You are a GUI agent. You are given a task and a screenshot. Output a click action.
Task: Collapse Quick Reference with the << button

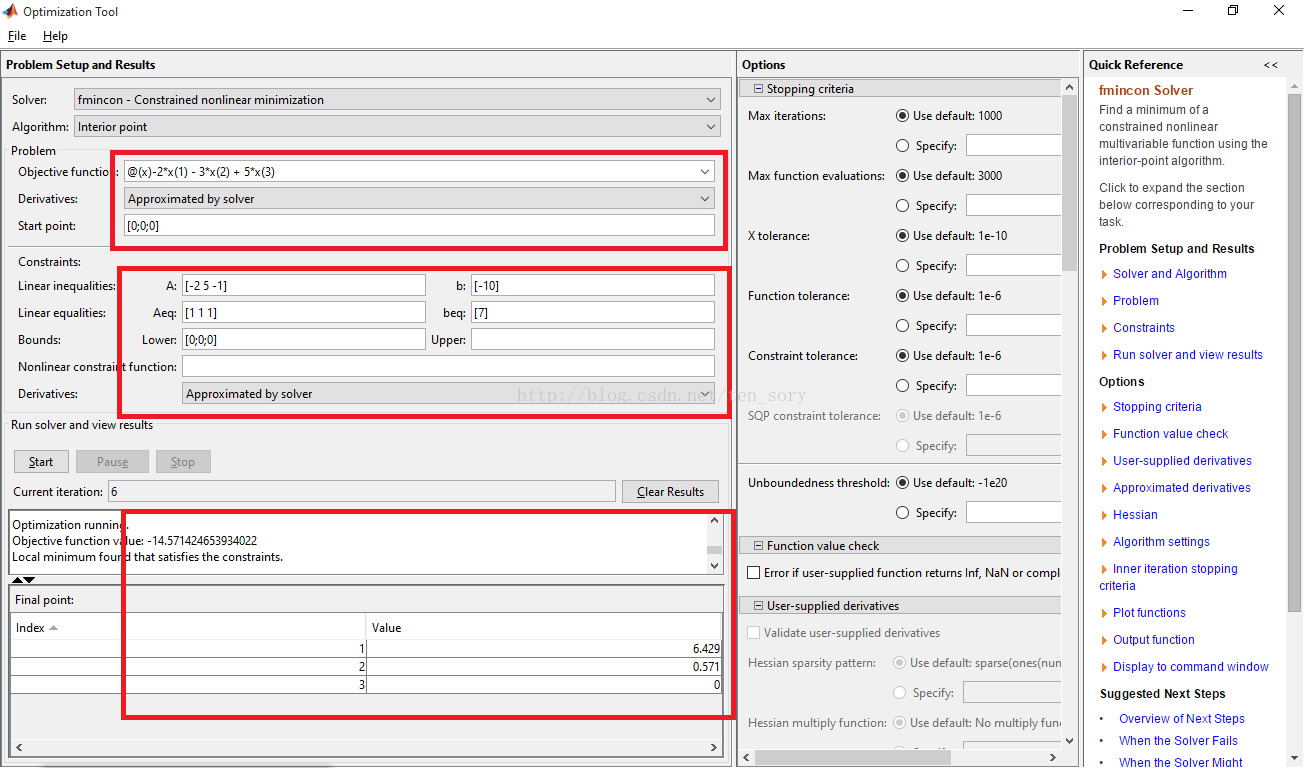(1270, 65)
